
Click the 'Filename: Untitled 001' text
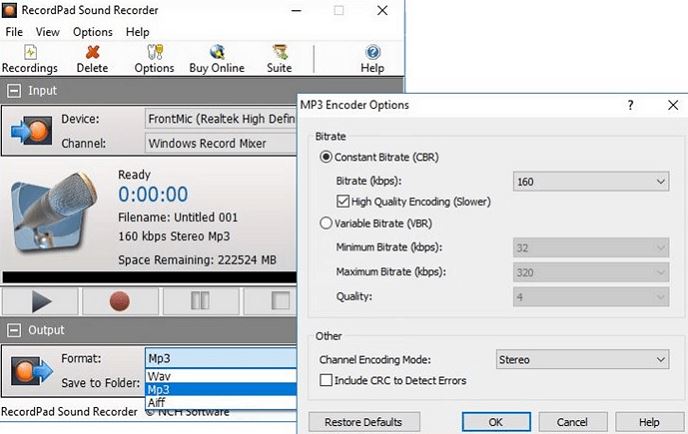point(178,217)
